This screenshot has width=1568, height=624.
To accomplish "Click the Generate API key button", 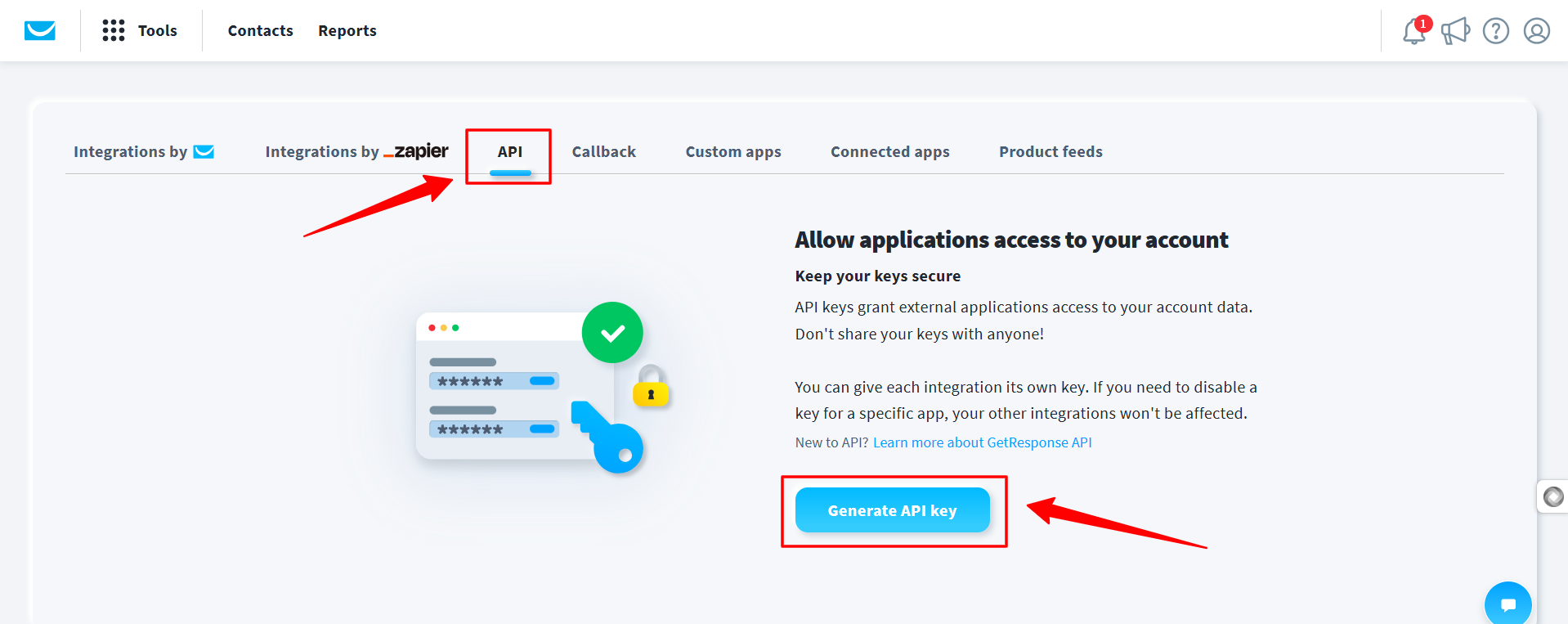I will [x=893, y=510].
